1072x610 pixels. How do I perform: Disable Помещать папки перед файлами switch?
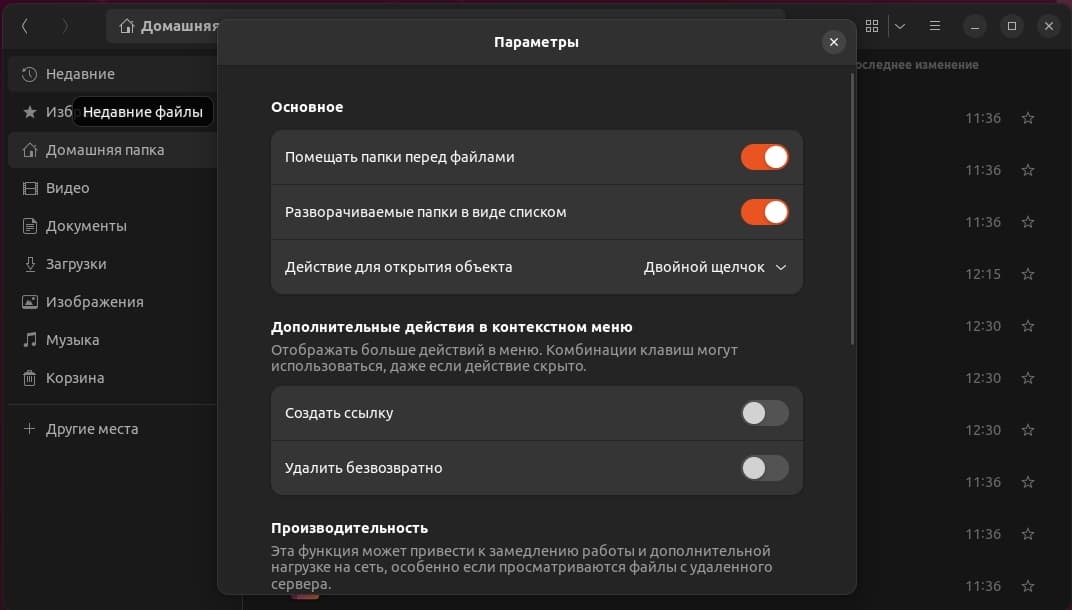pos(764,157)
